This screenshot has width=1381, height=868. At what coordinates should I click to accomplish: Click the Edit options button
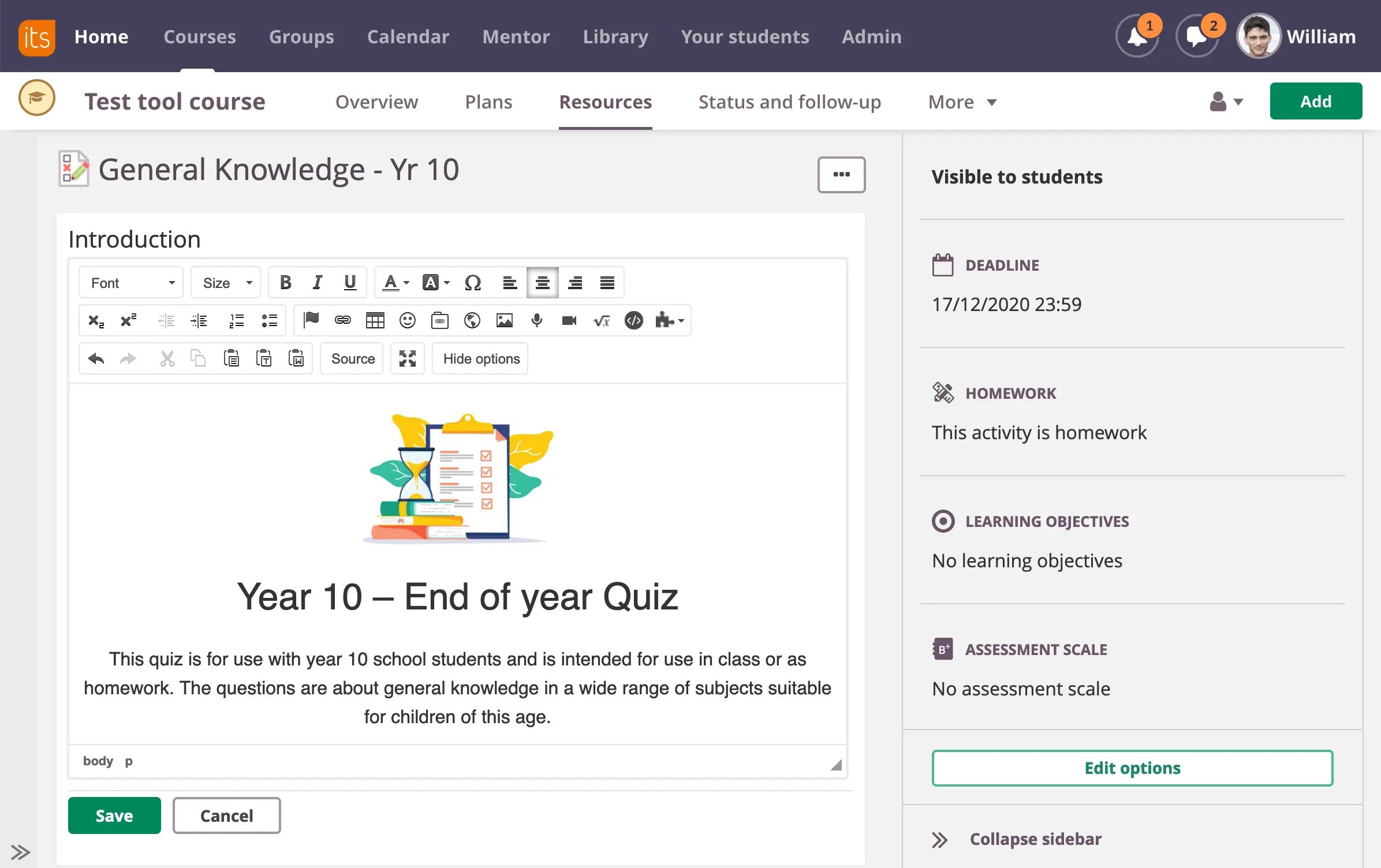[1132, 768]
